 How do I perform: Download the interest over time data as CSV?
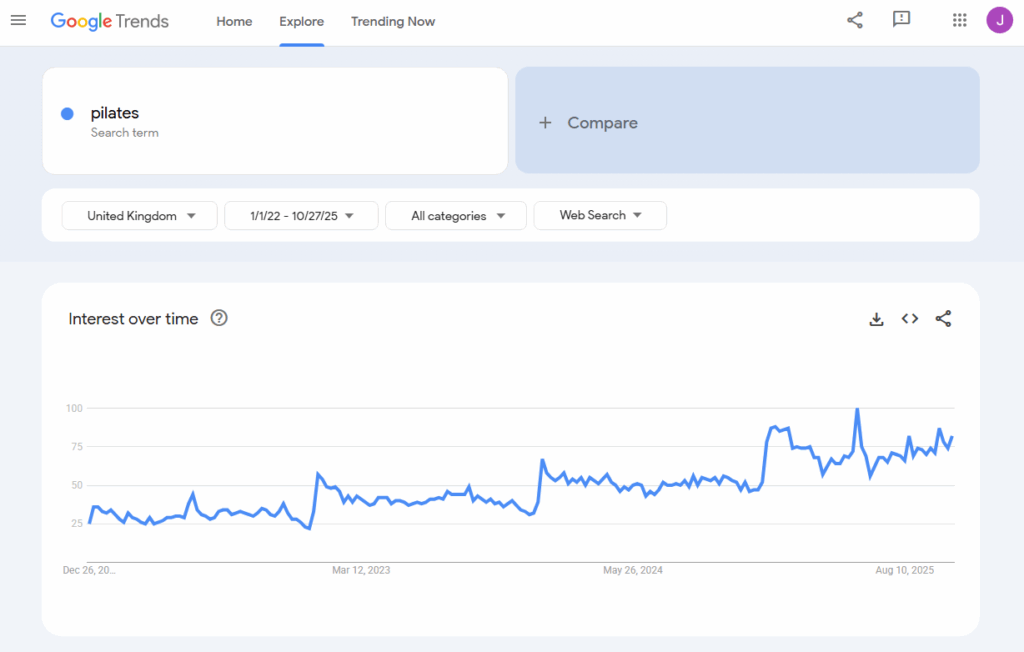click(877, 318)
